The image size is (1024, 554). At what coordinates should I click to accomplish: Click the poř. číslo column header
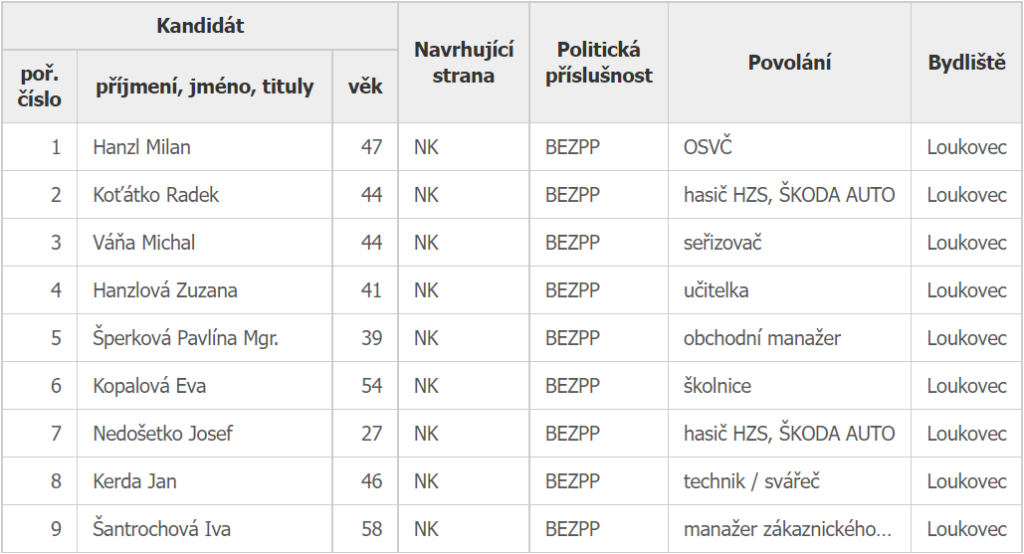40,87
